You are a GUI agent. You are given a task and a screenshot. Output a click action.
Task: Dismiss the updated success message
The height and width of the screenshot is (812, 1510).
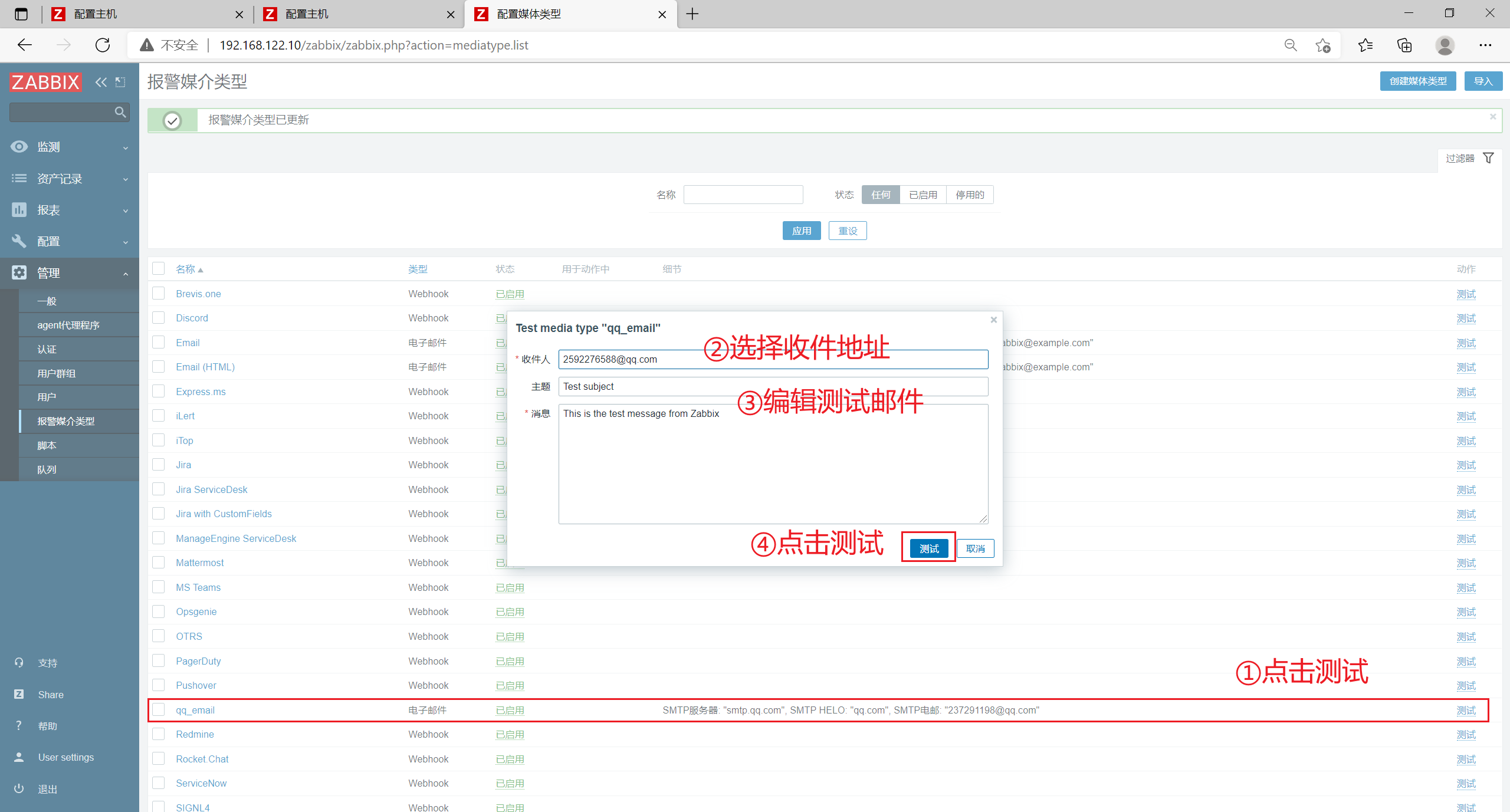point(1493,117)
